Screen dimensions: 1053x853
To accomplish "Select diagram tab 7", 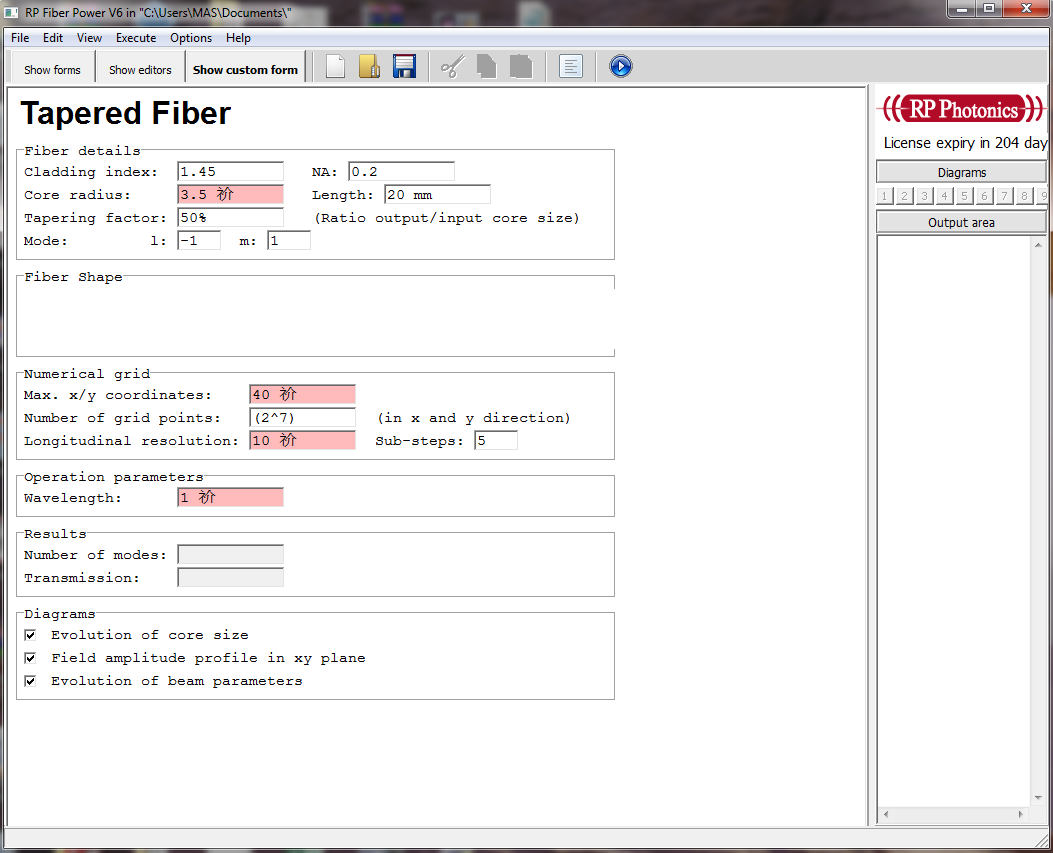I will tap(1004, 196).
